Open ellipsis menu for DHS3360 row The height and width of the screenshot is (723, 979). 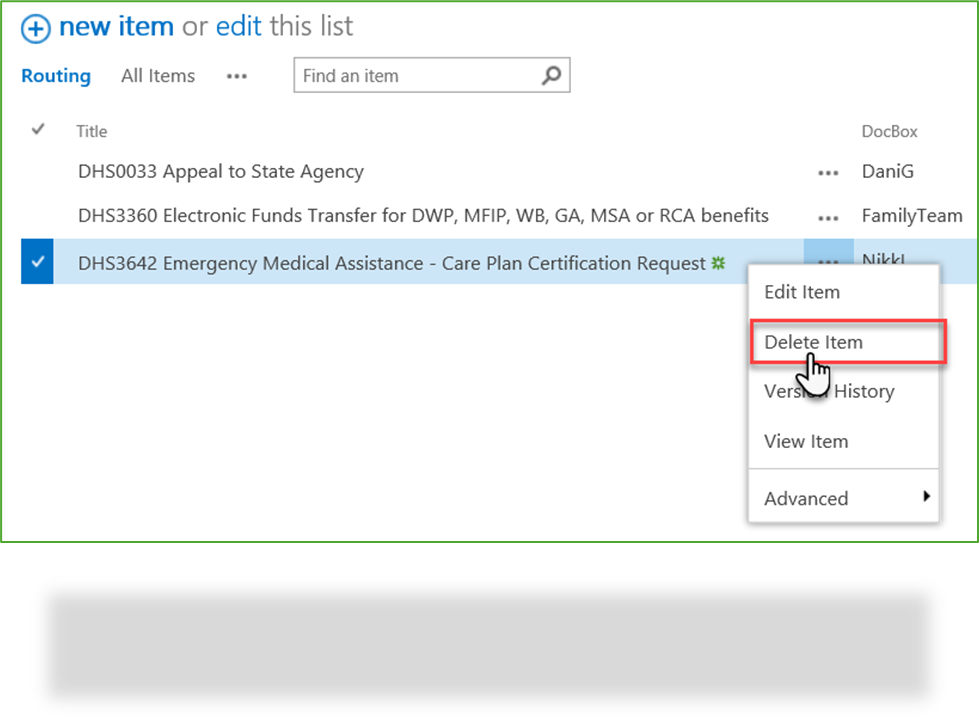(828, 218)
